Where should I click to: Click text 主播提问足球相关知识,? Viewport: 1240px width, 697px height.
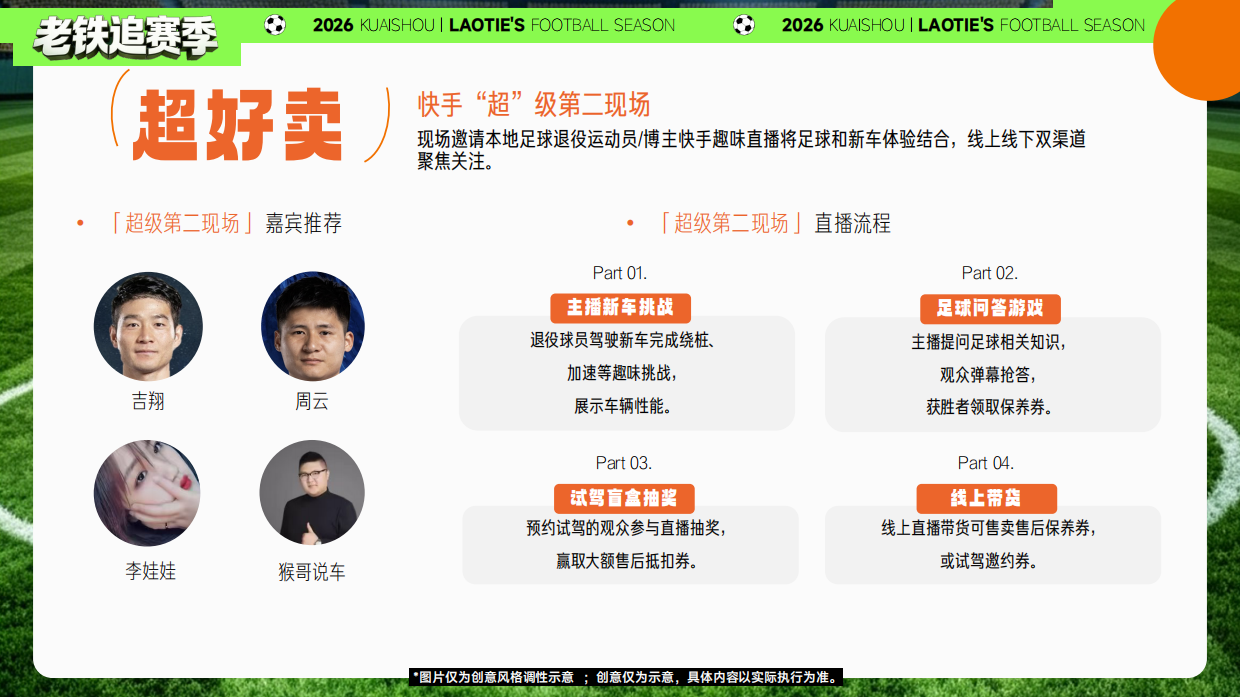[990, 342]
